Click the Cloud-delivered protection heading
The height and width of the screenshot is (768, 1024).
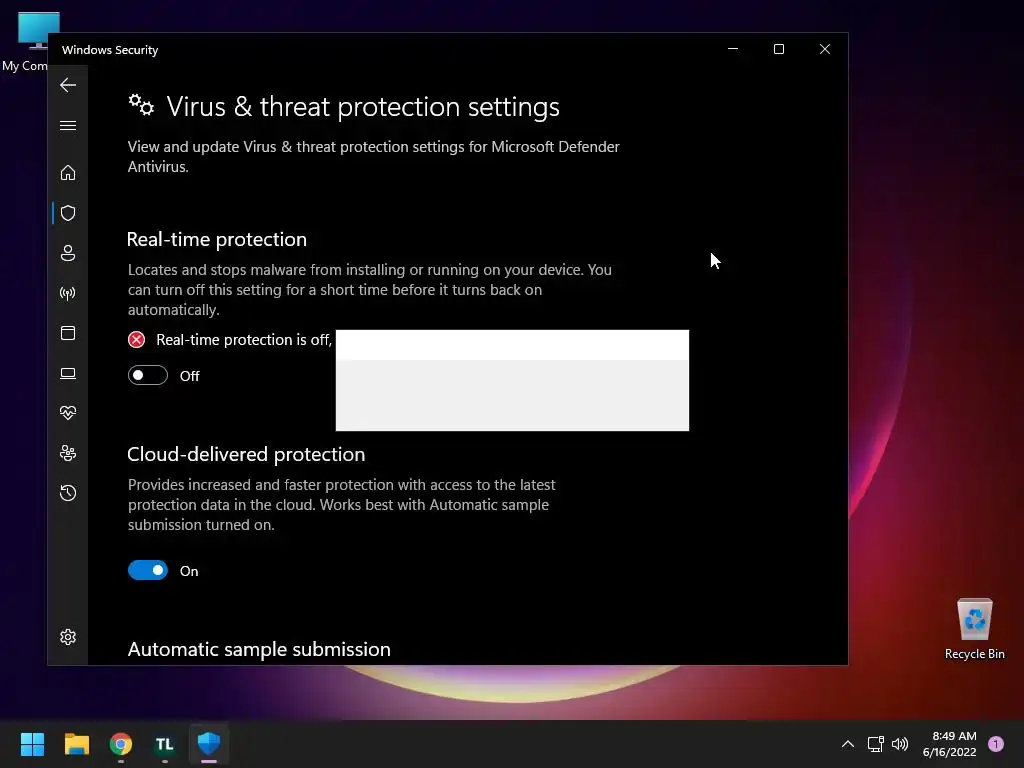[246, 454]
